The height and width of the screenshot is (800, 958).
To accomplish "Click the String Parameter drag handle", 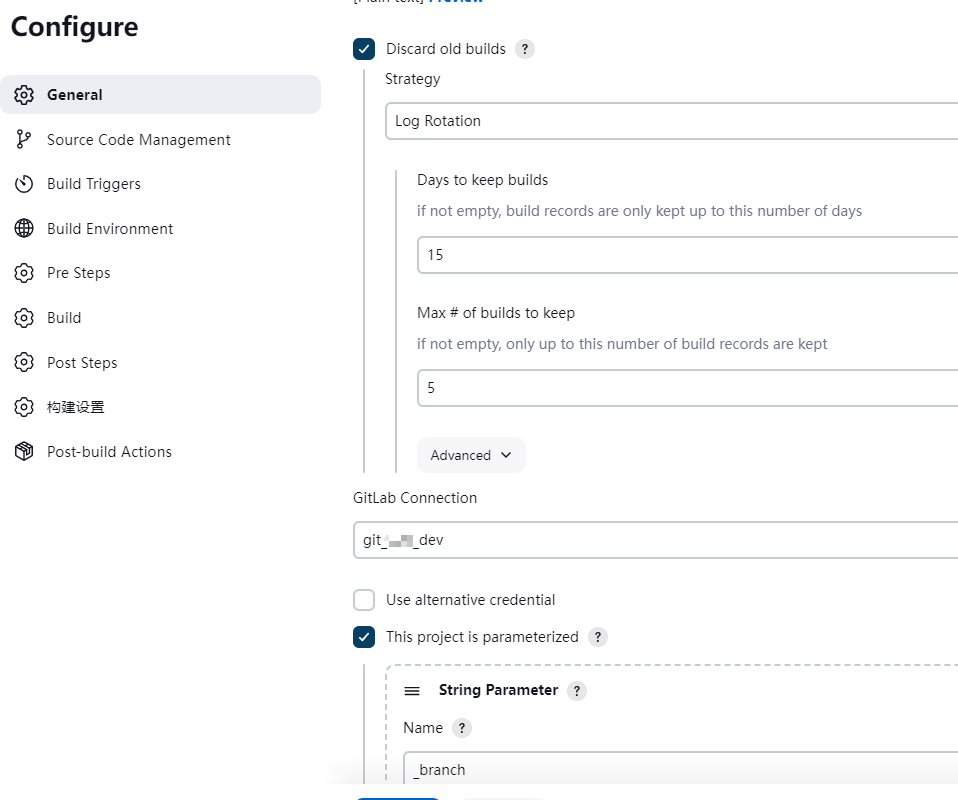I will (412, 691).
